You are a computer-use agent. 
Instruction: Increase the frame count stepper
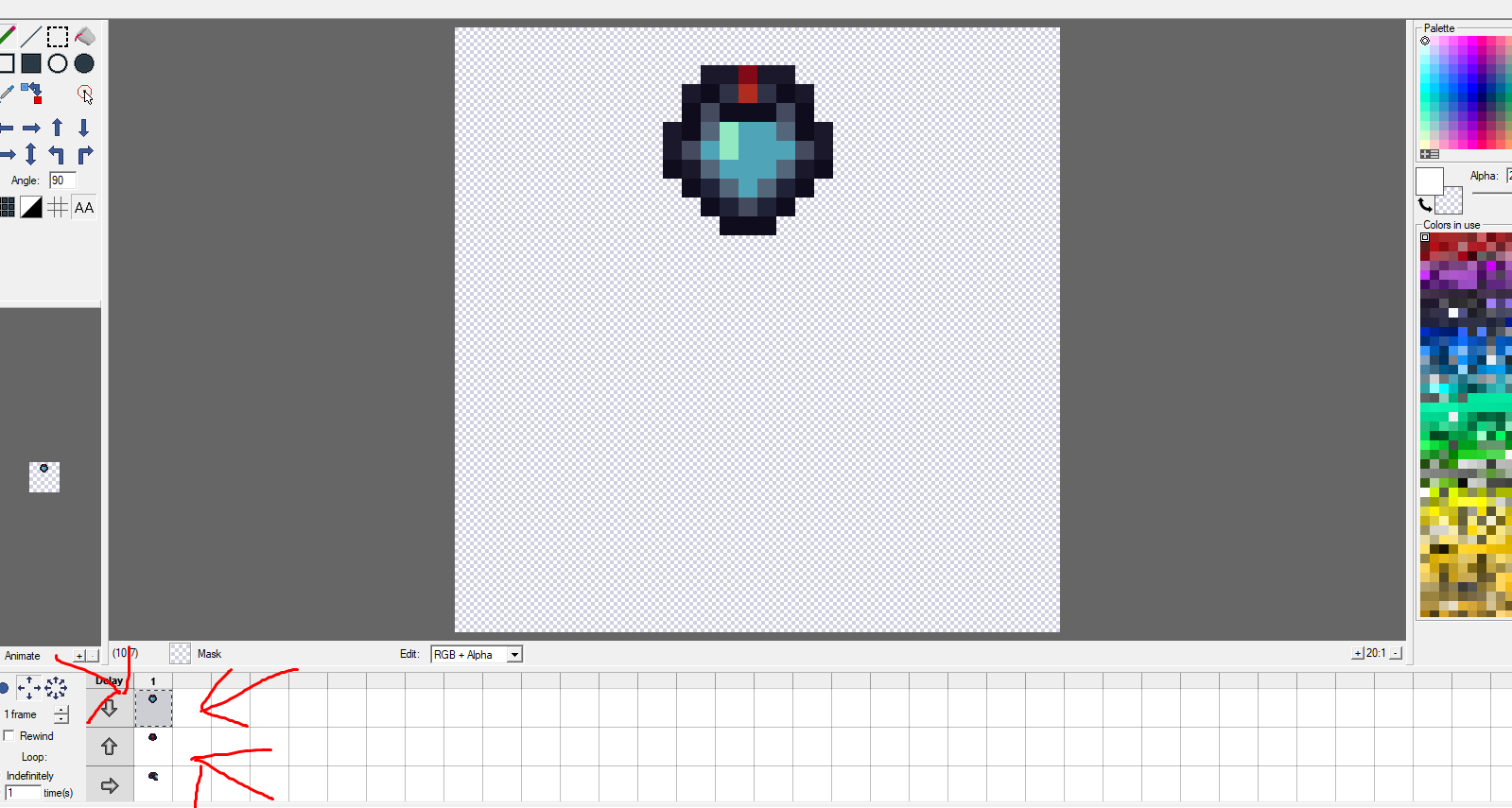[61, 710]
